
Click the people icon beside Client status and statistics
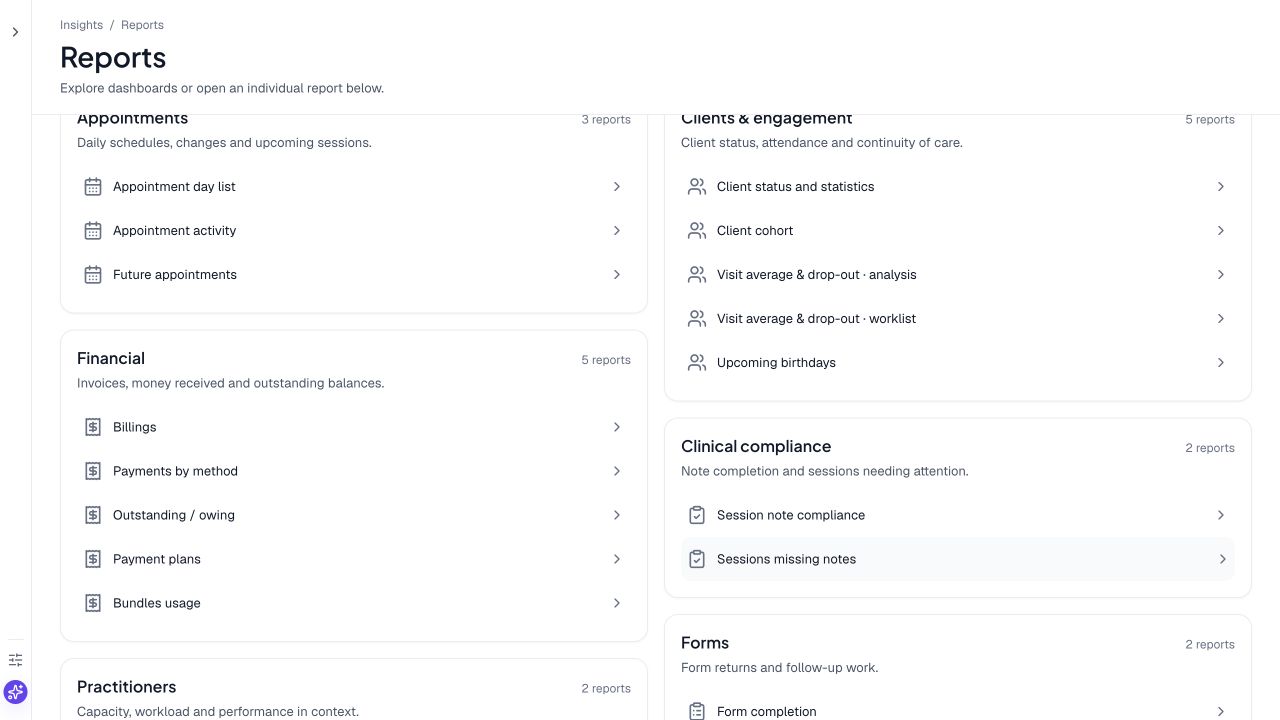(697, 187)
